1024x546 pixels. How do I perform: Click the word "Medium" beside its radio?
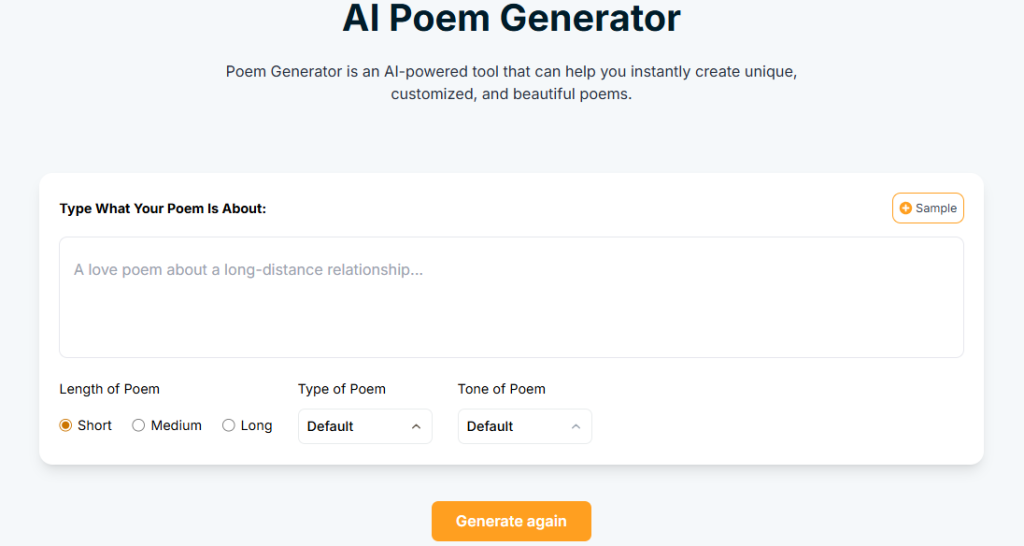click(176, 425)
